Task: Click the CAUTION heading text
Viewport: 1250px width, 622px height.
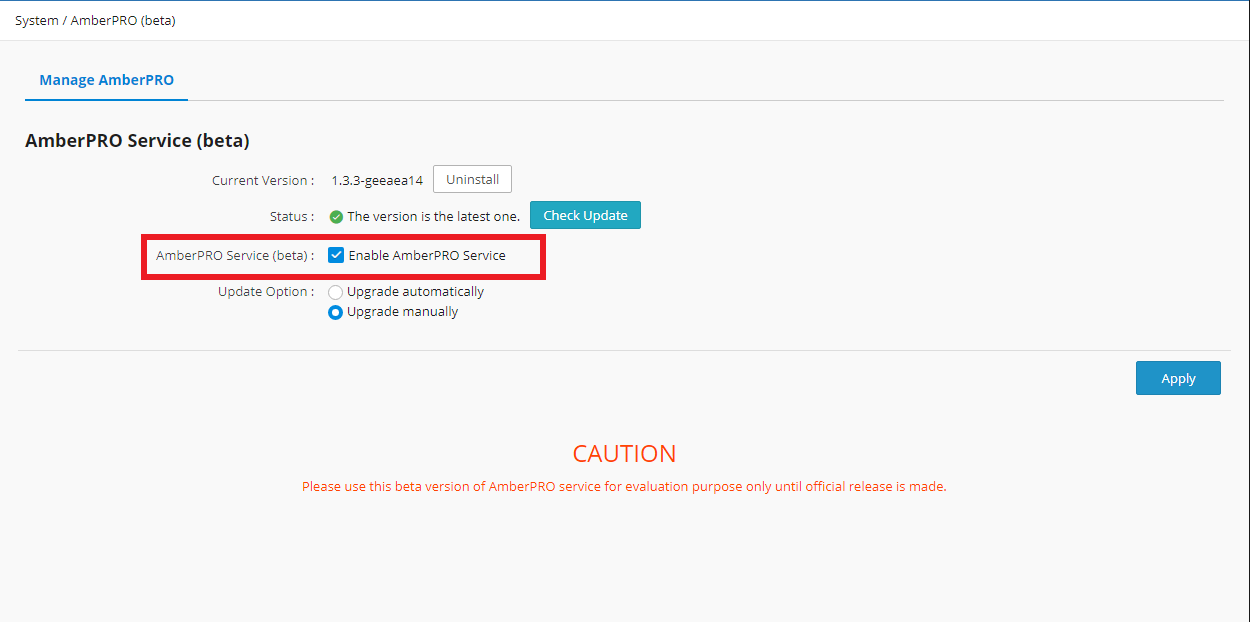Action: coord(624,453)
